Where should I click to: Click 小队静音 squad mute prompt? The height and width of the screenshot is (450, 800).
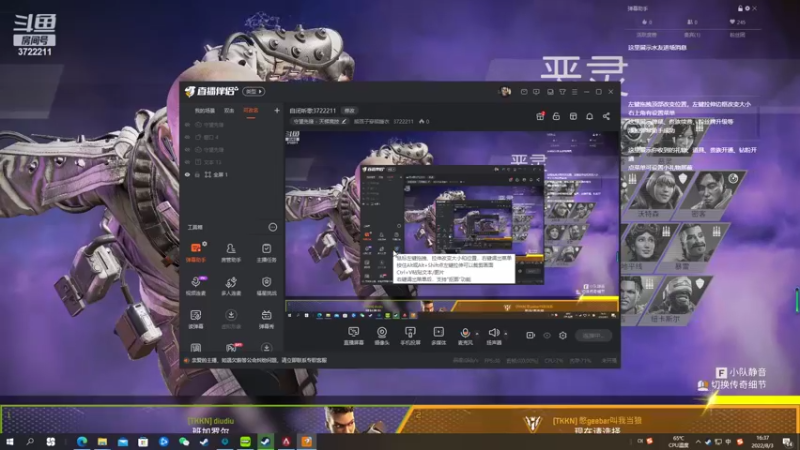[741, 372]
